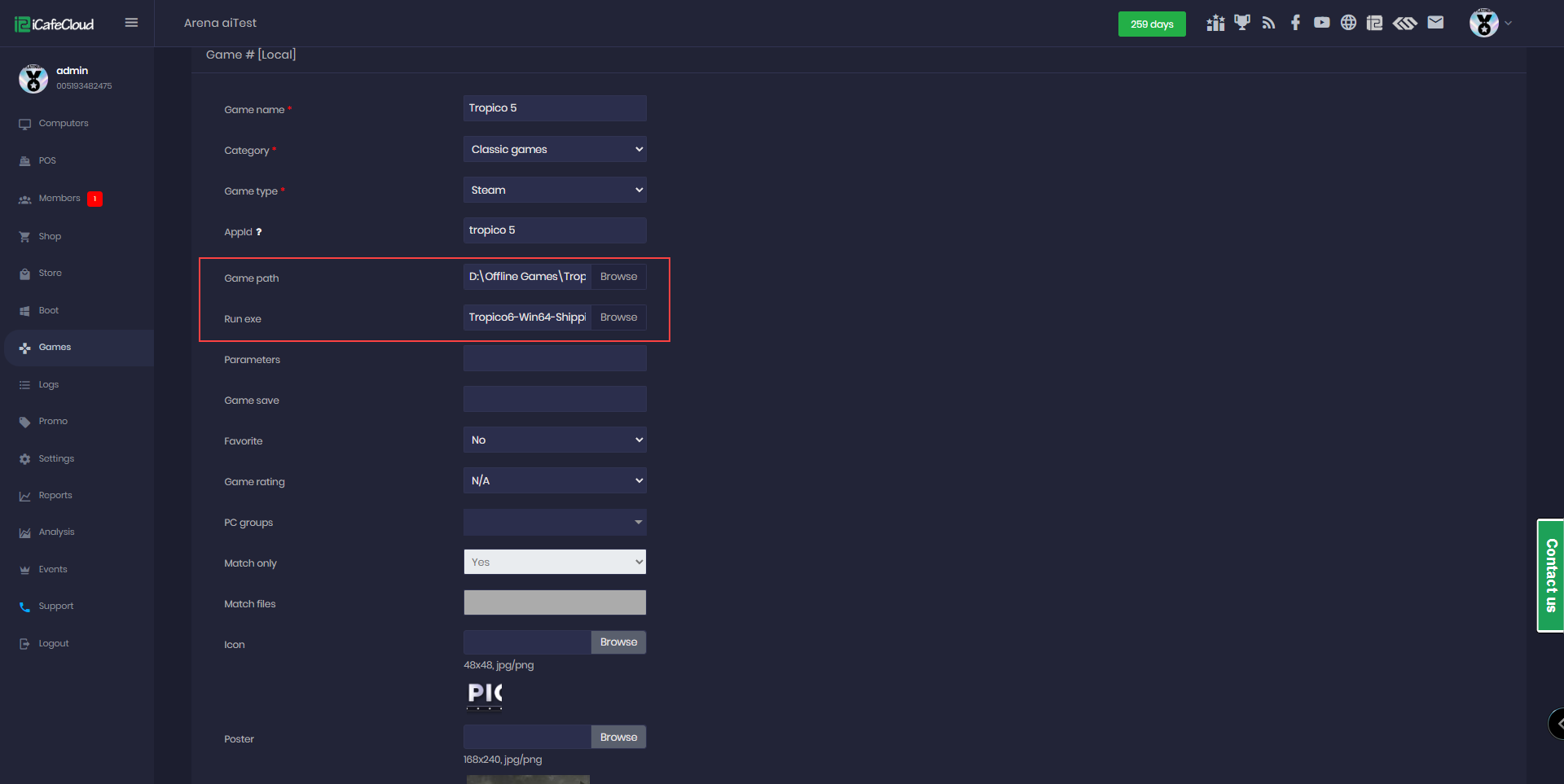1564x784 pixels.
Task: Click the trophy icon in the header
Action: pos(1241,23)
